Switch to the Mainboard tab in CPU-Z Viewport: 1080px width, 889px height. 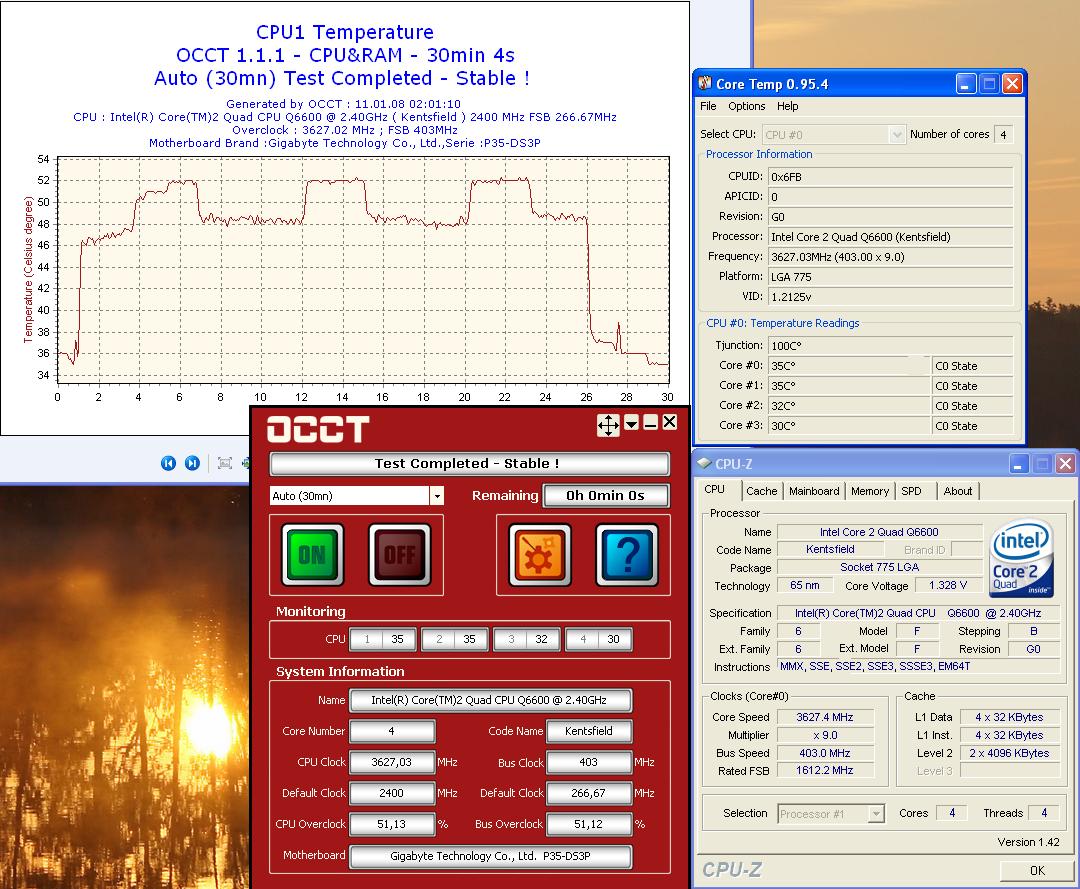coord(814,491)
